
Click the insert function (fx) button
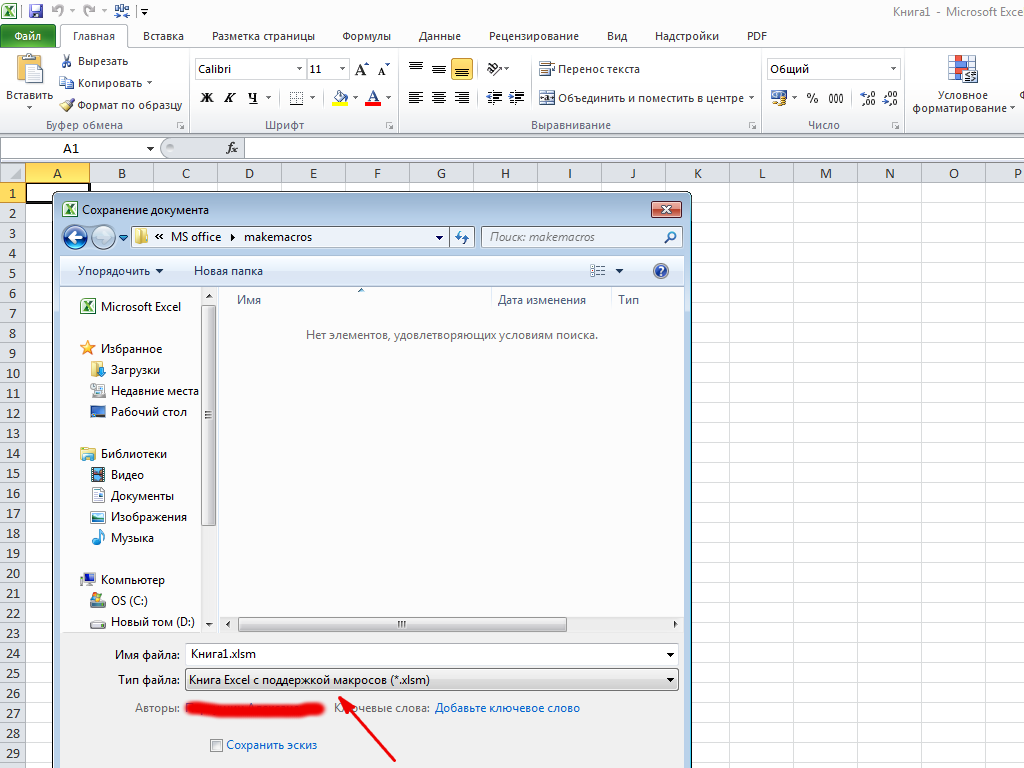point(232,149)
